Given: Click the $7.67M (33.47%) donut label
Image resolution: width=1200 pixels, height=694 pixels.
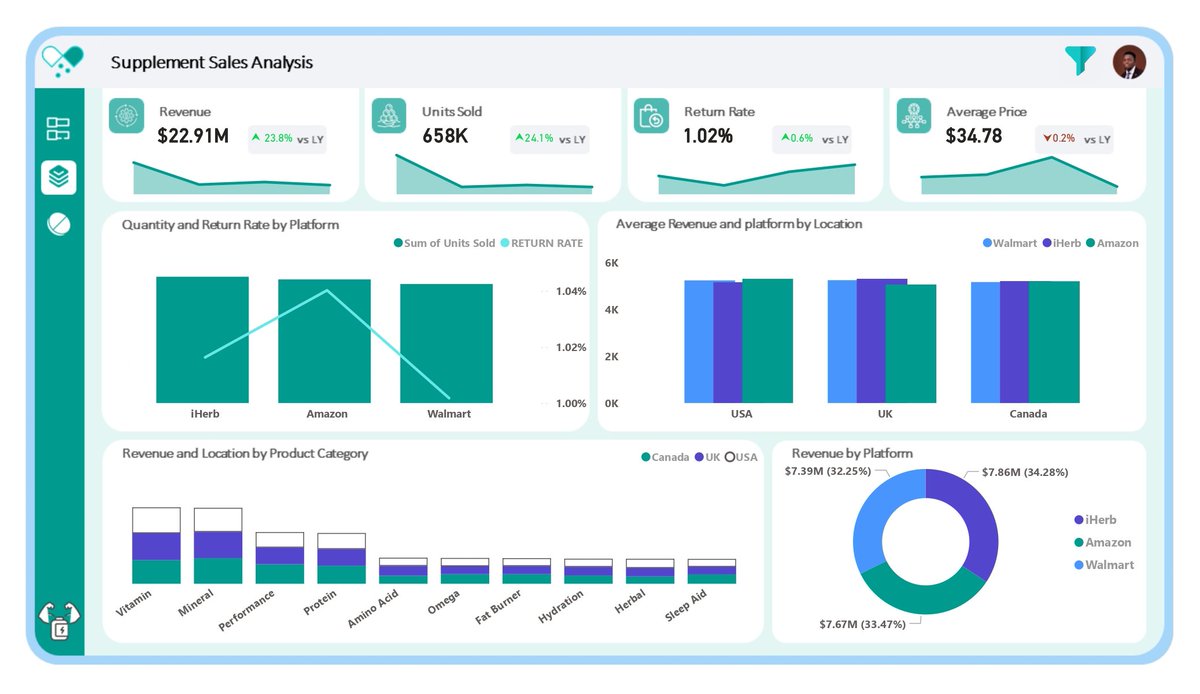Looking at the screenshot, I should point(862,625).
